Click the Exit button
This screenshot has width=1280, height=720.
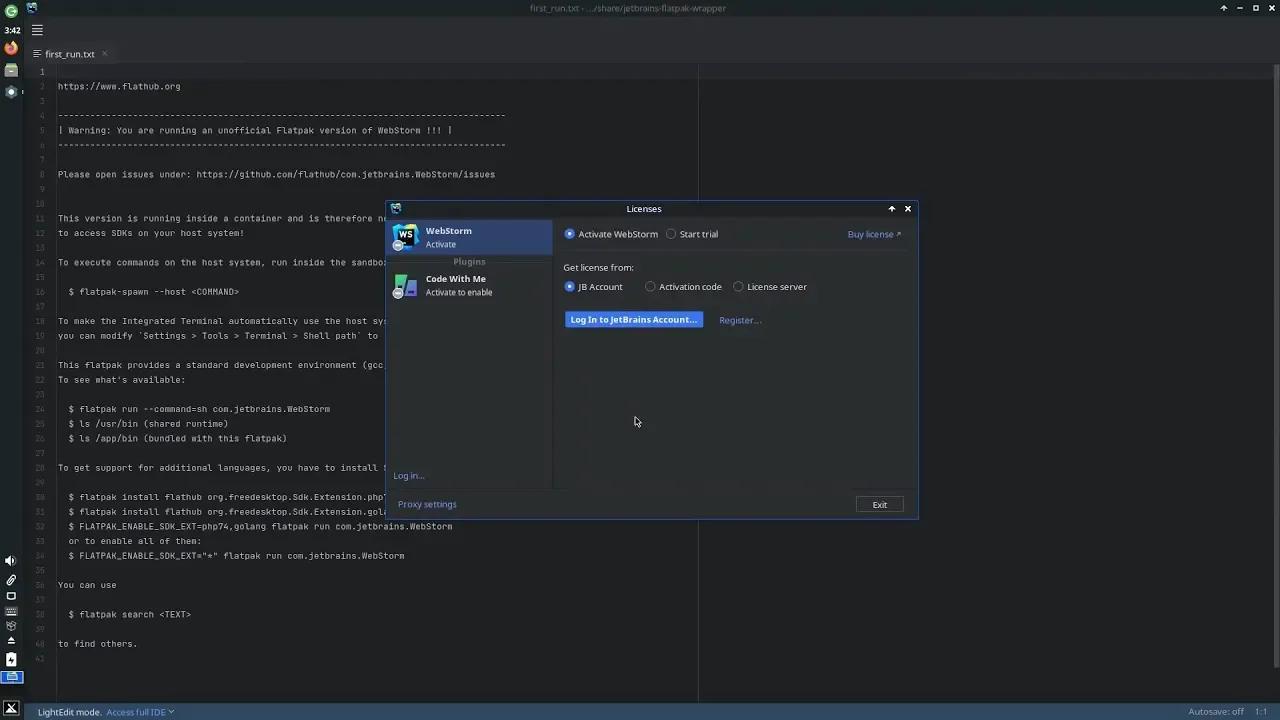point(879,504)
